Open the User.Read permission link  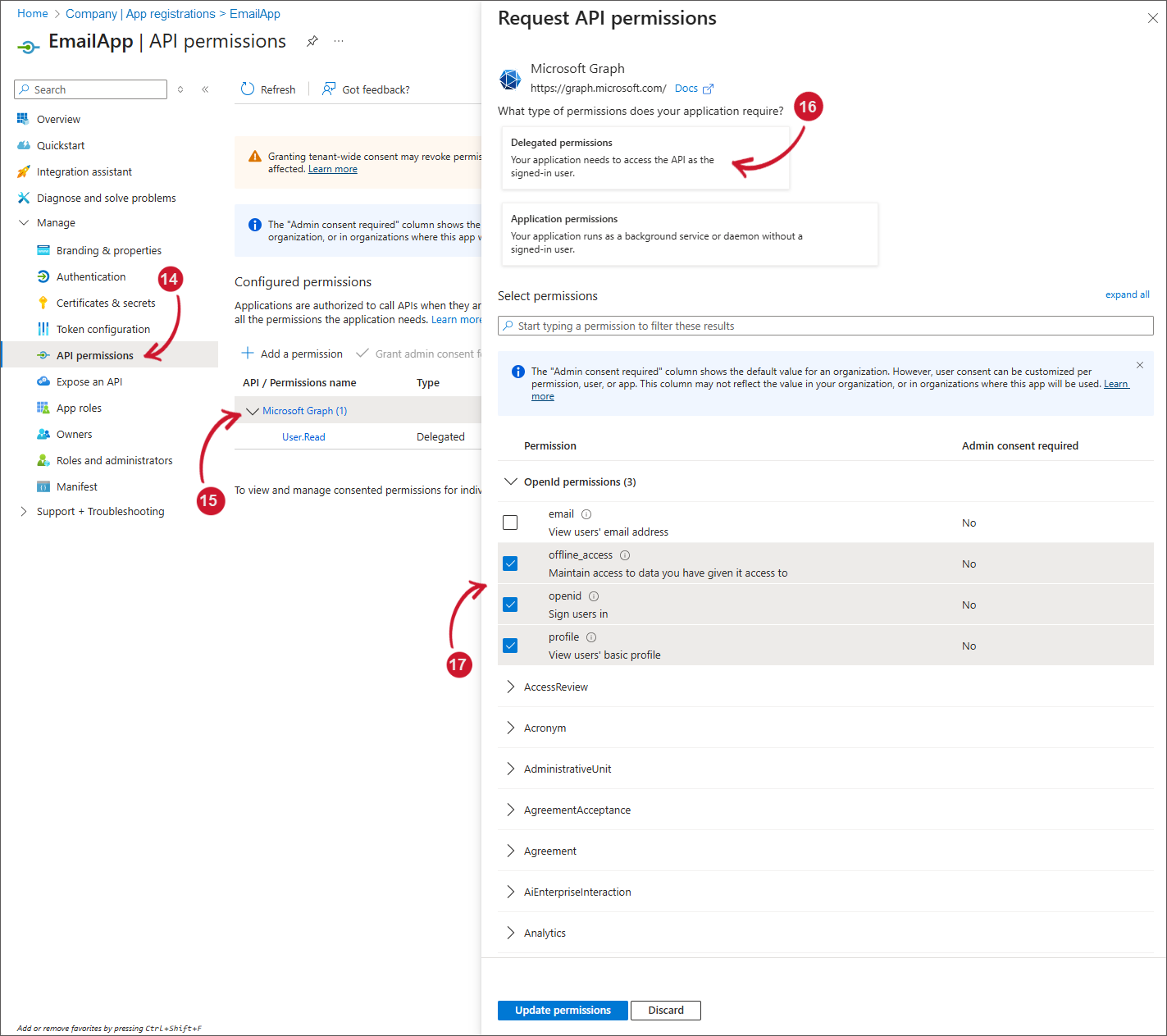coord(303,437)
